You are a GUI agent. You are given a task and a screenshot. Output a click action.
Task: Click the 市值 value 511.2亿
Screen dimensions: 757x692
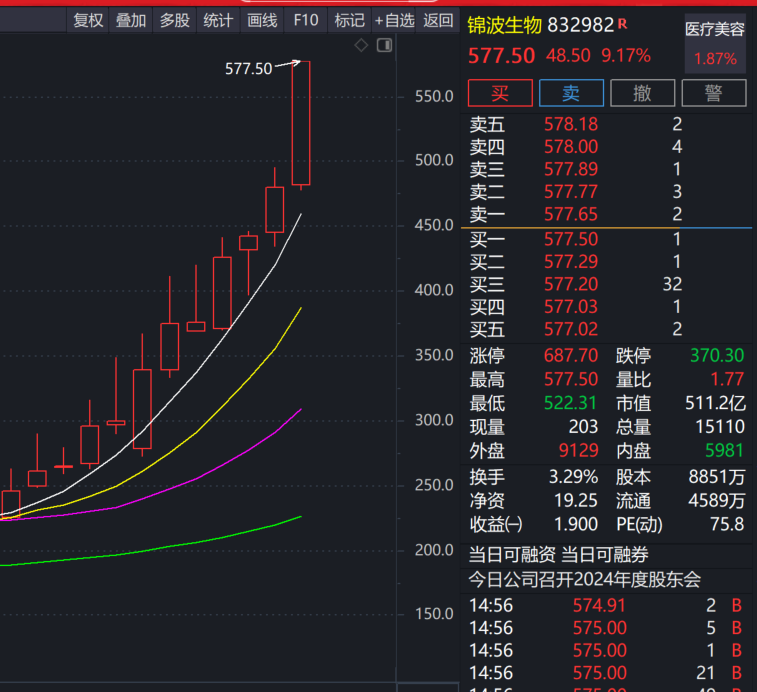coord(715,403)
